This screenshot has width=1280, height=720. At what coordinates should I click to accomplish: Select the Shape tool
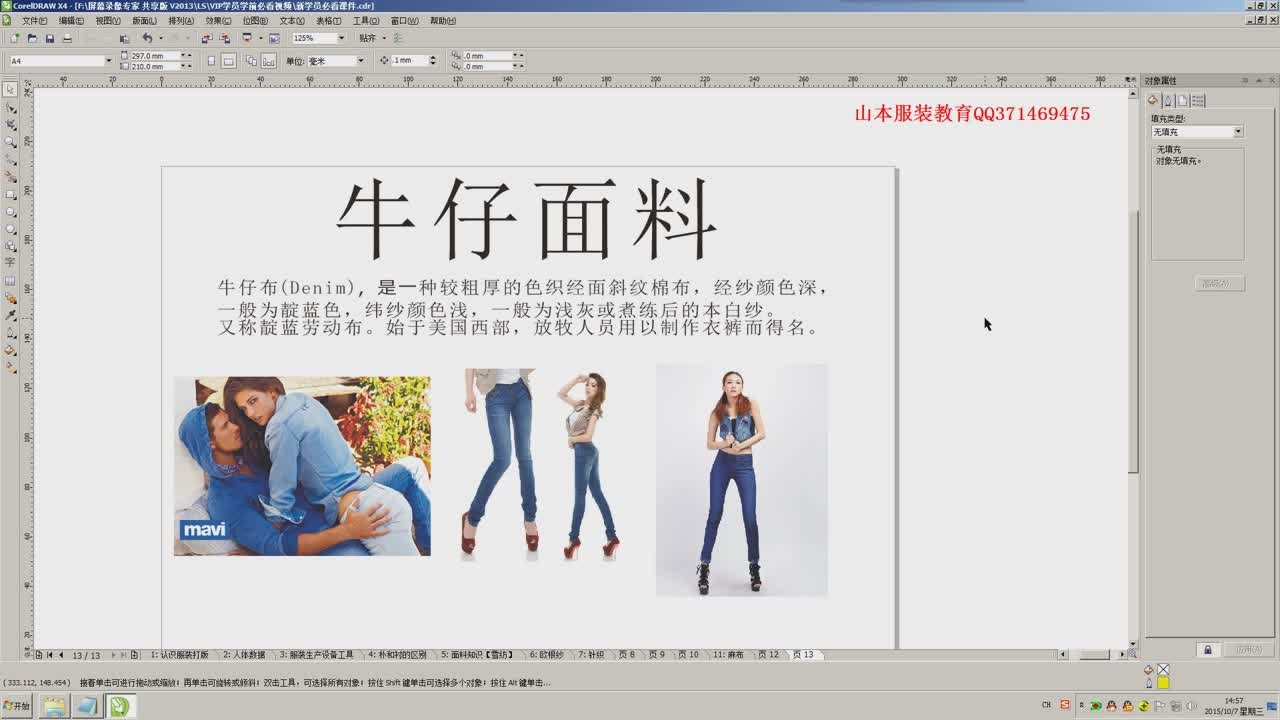point(11,107)
